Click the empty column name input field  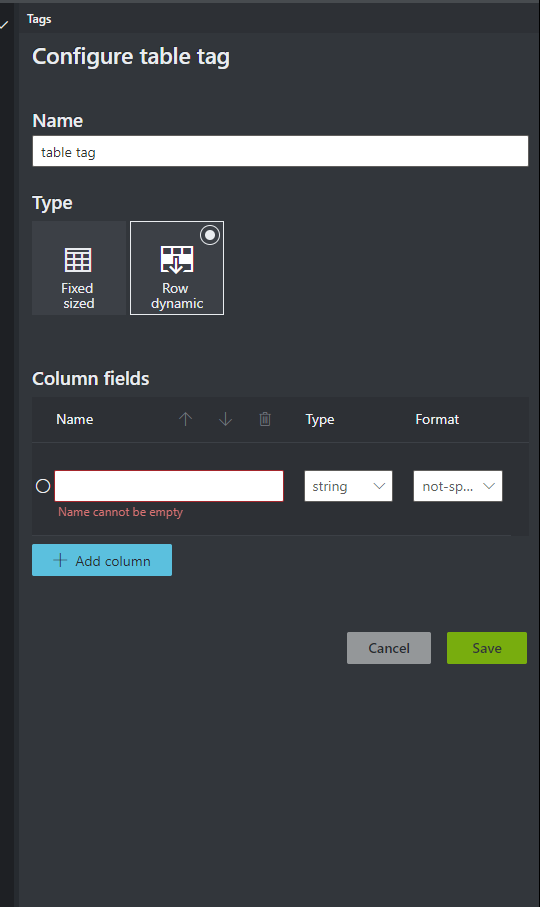click(x=169, y=486)
